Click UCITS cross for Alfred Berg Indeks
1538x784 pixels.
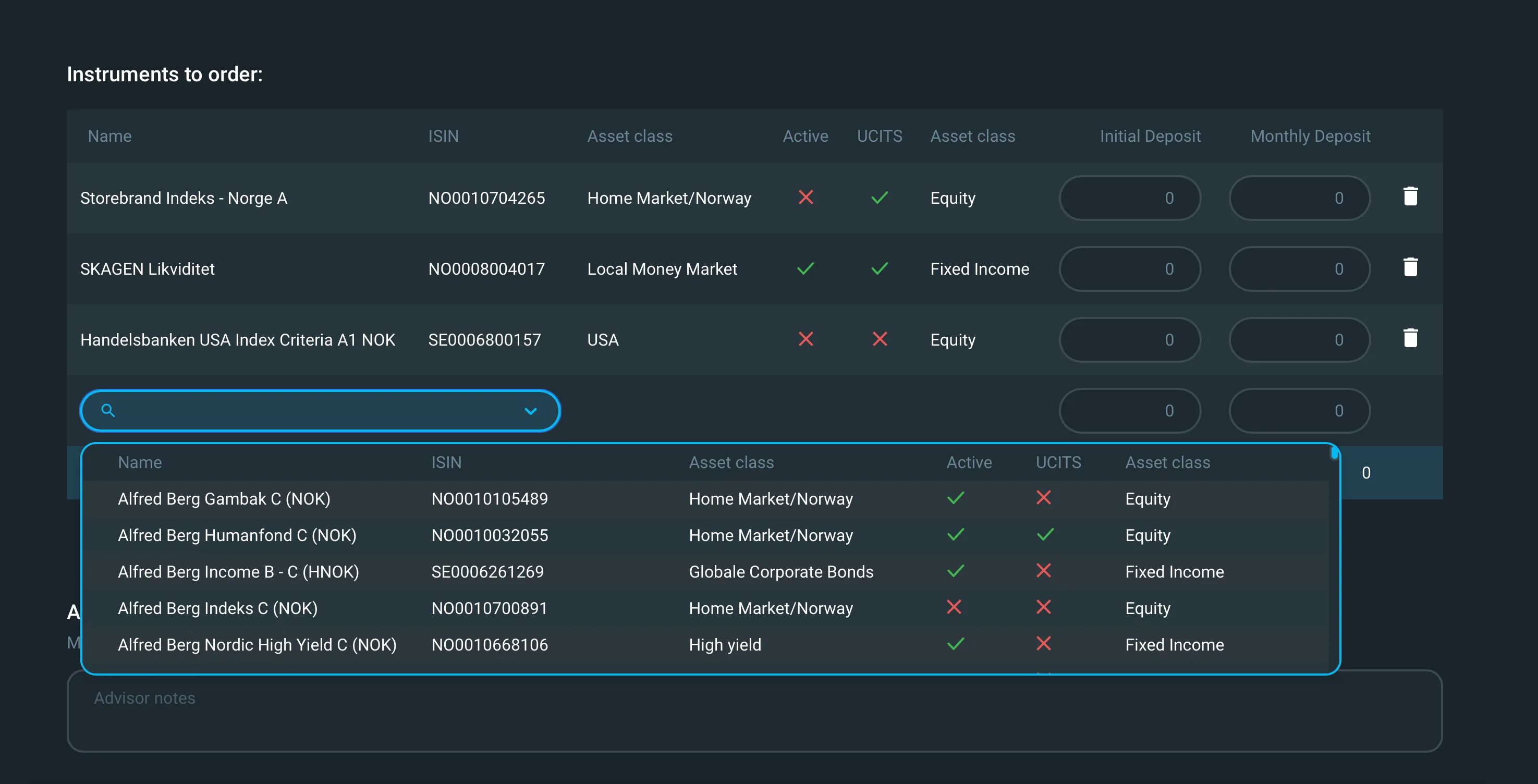coord(1044,607)
